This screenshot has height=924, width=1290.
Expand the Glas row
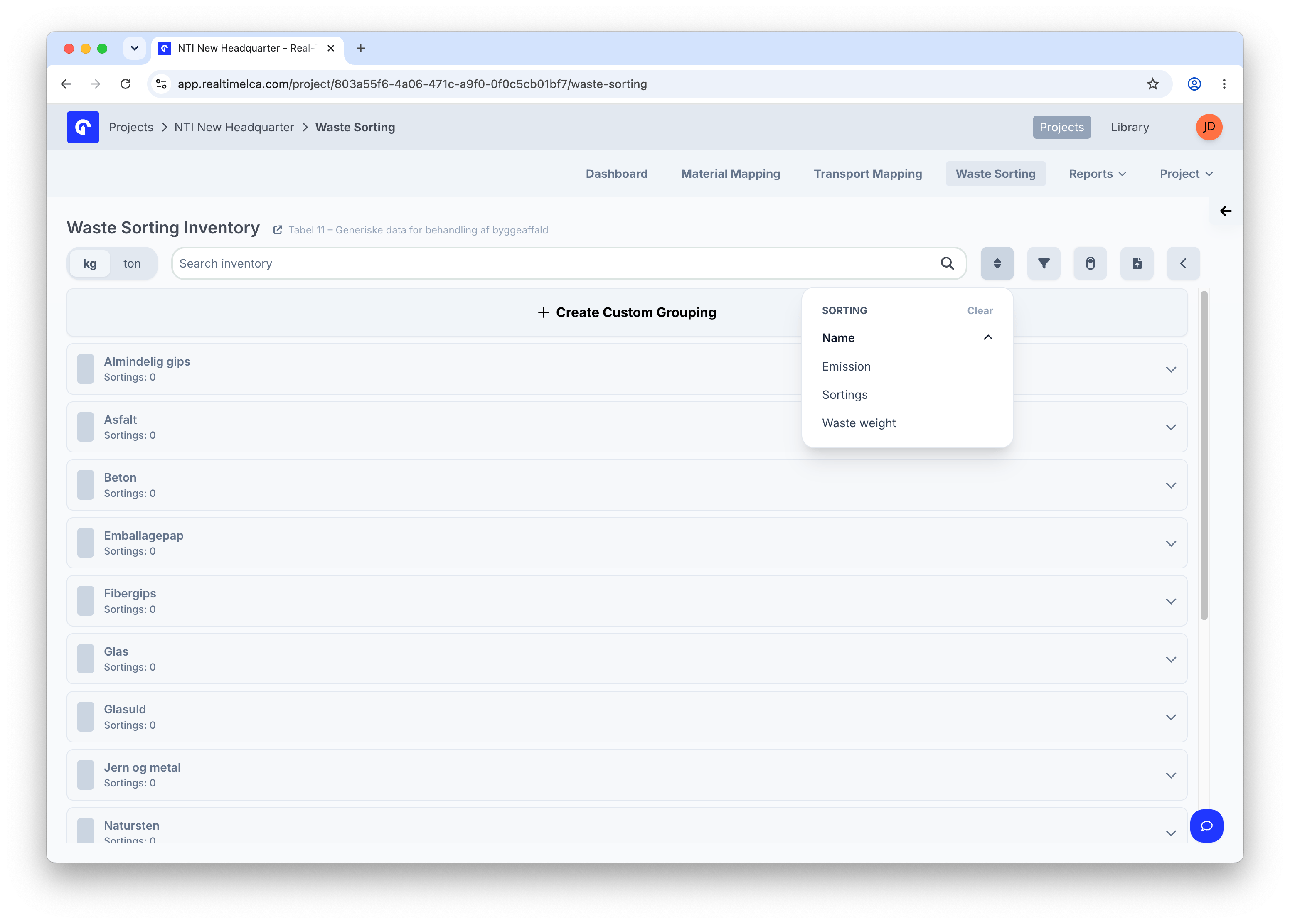click(x=1171, y=659)
